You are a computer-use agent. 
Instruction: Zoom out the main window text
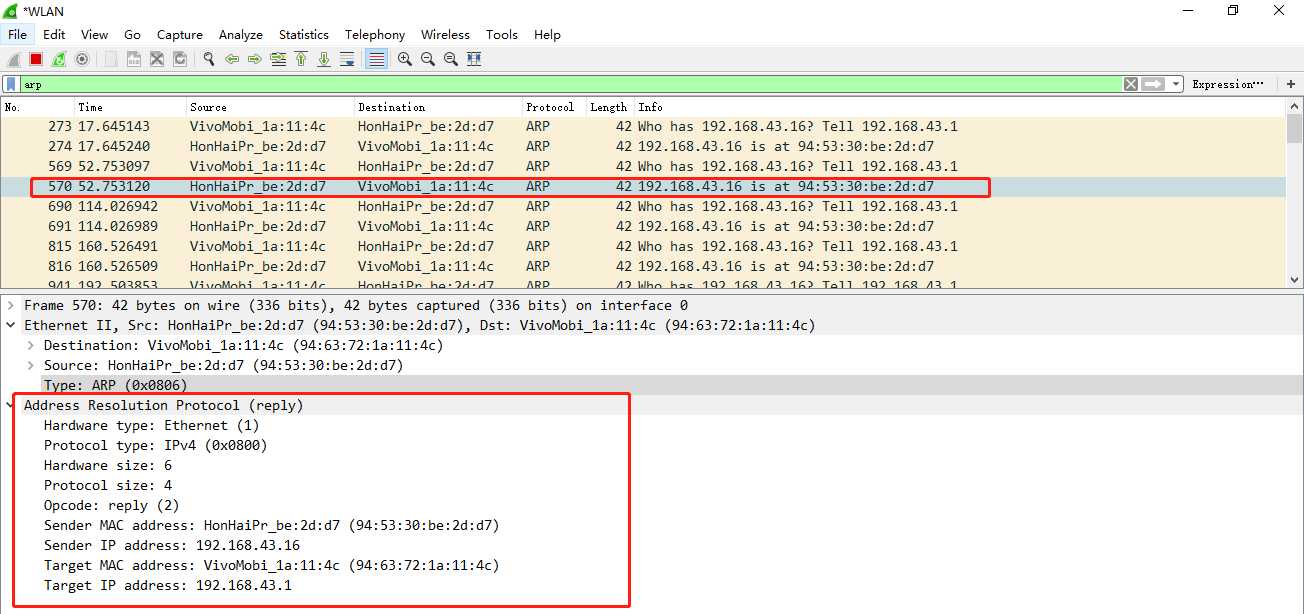point(428,60)
